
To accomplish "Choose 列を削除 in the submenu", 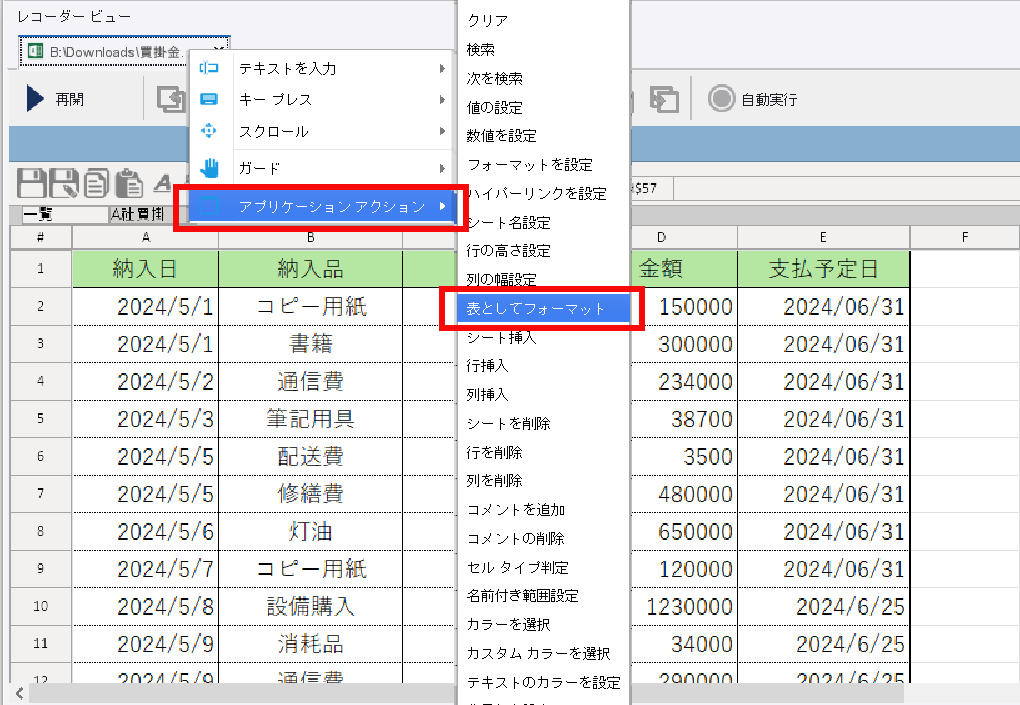I will click(543, 481).
